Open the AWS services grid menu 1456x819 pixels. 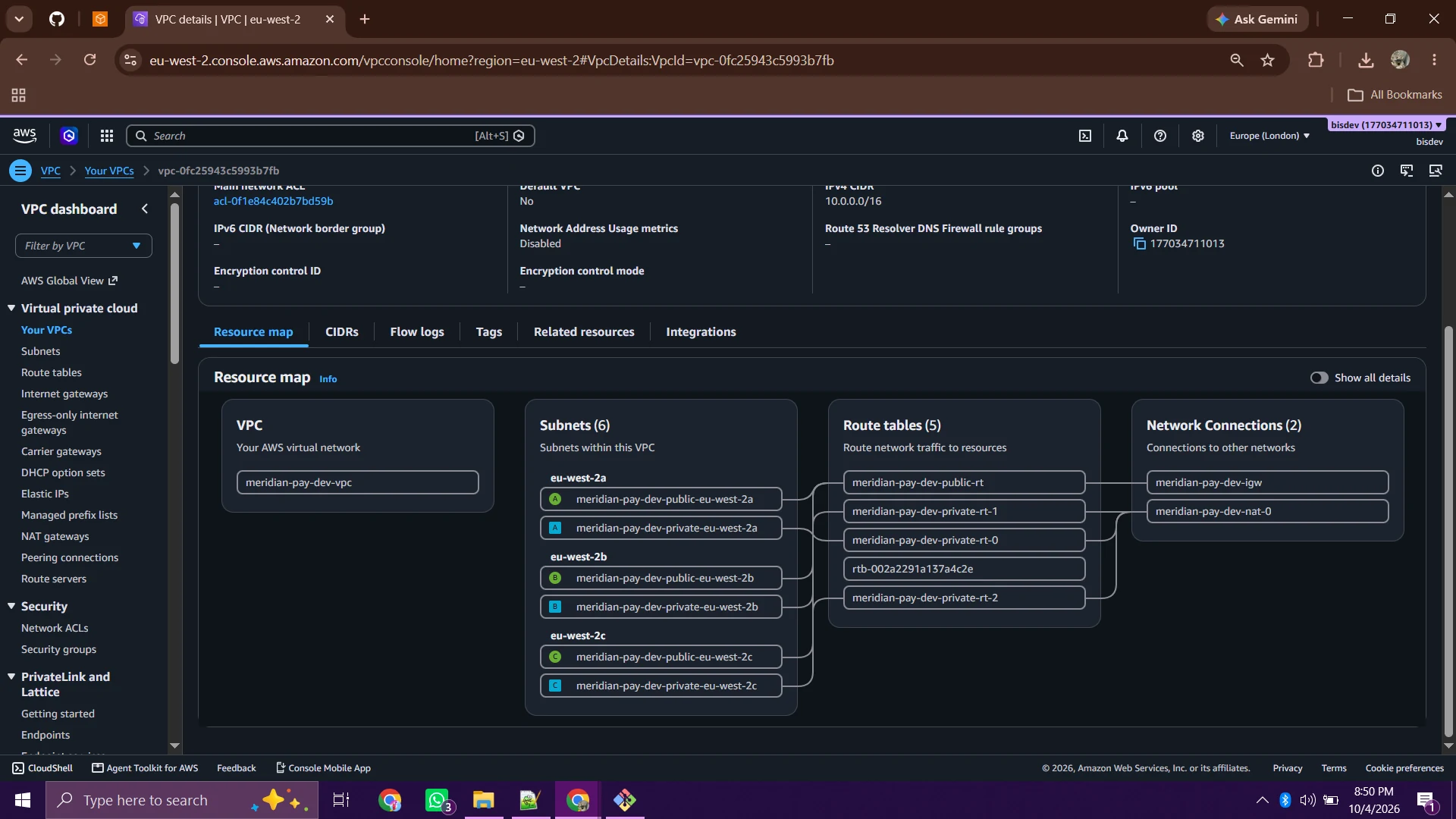[107, 136]
